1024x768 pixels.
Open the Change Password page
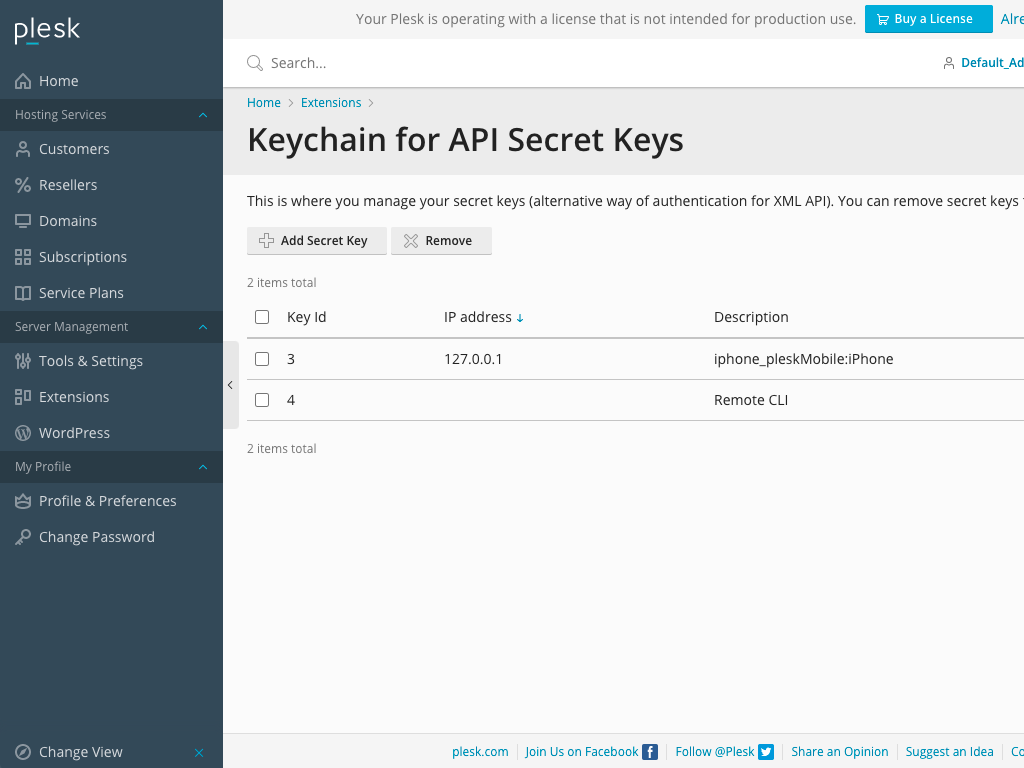[x=96, y=536]
